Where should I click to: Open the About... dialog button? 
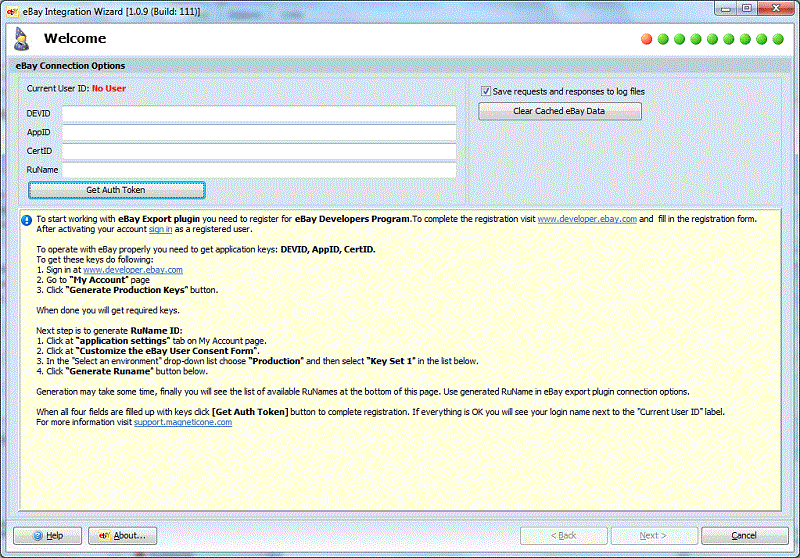[122, 536]
